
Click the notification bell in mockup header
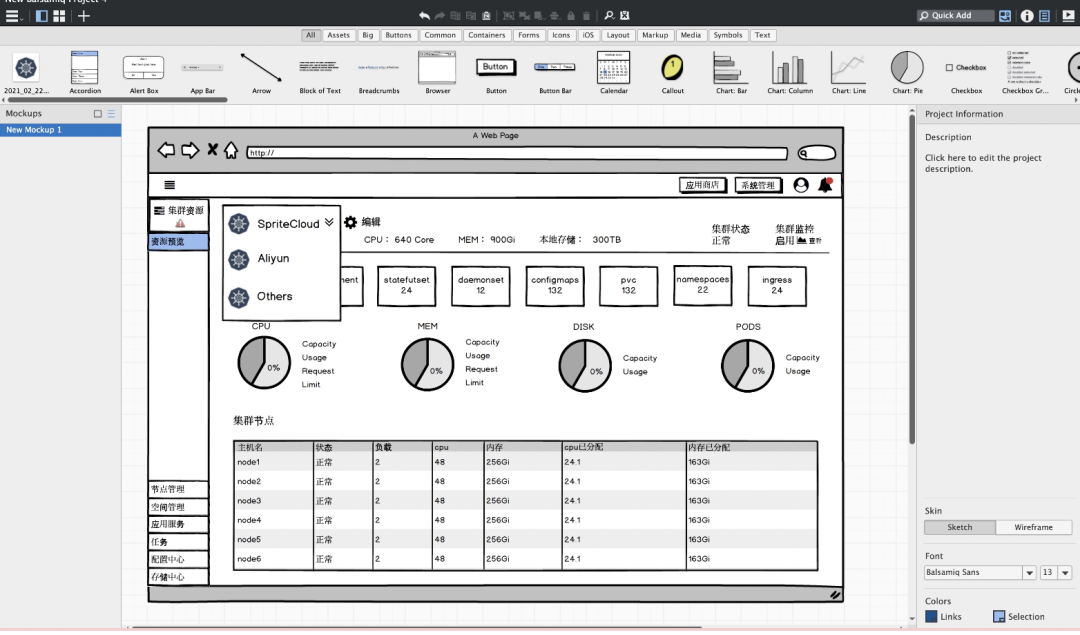825,185
